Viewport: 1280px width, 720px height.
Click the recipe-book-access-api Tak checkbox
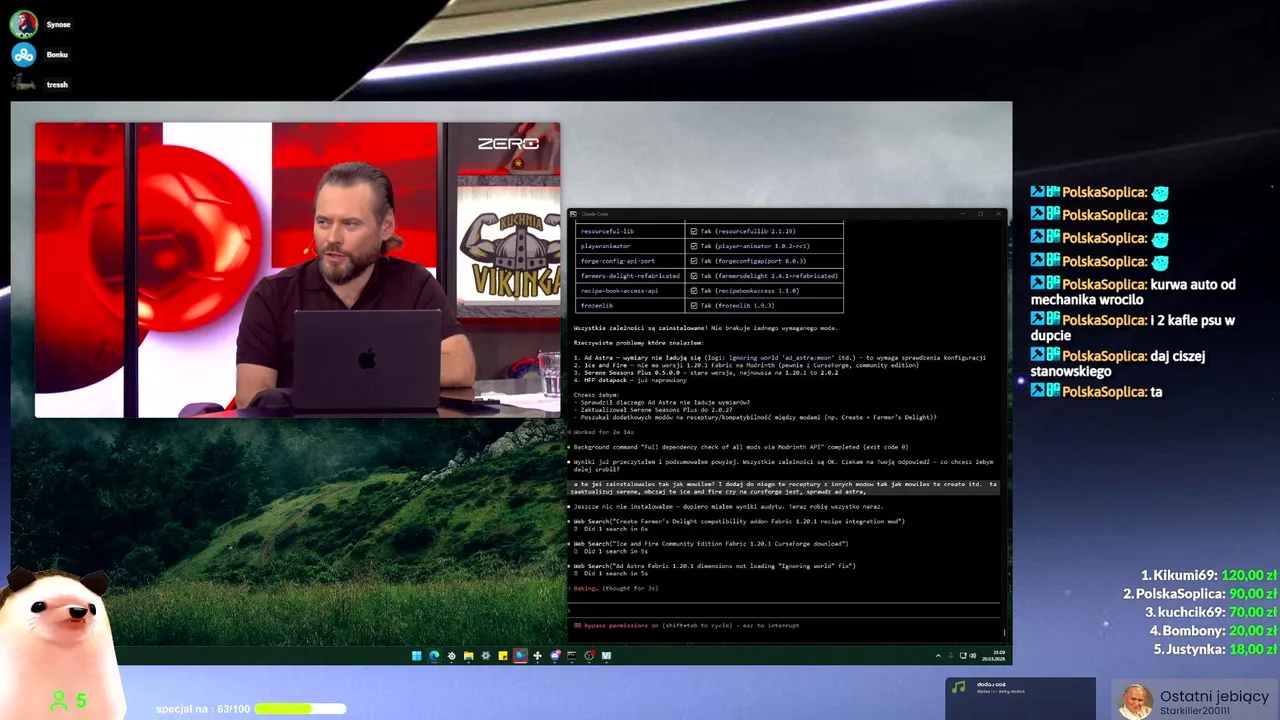tap(693, 291)
